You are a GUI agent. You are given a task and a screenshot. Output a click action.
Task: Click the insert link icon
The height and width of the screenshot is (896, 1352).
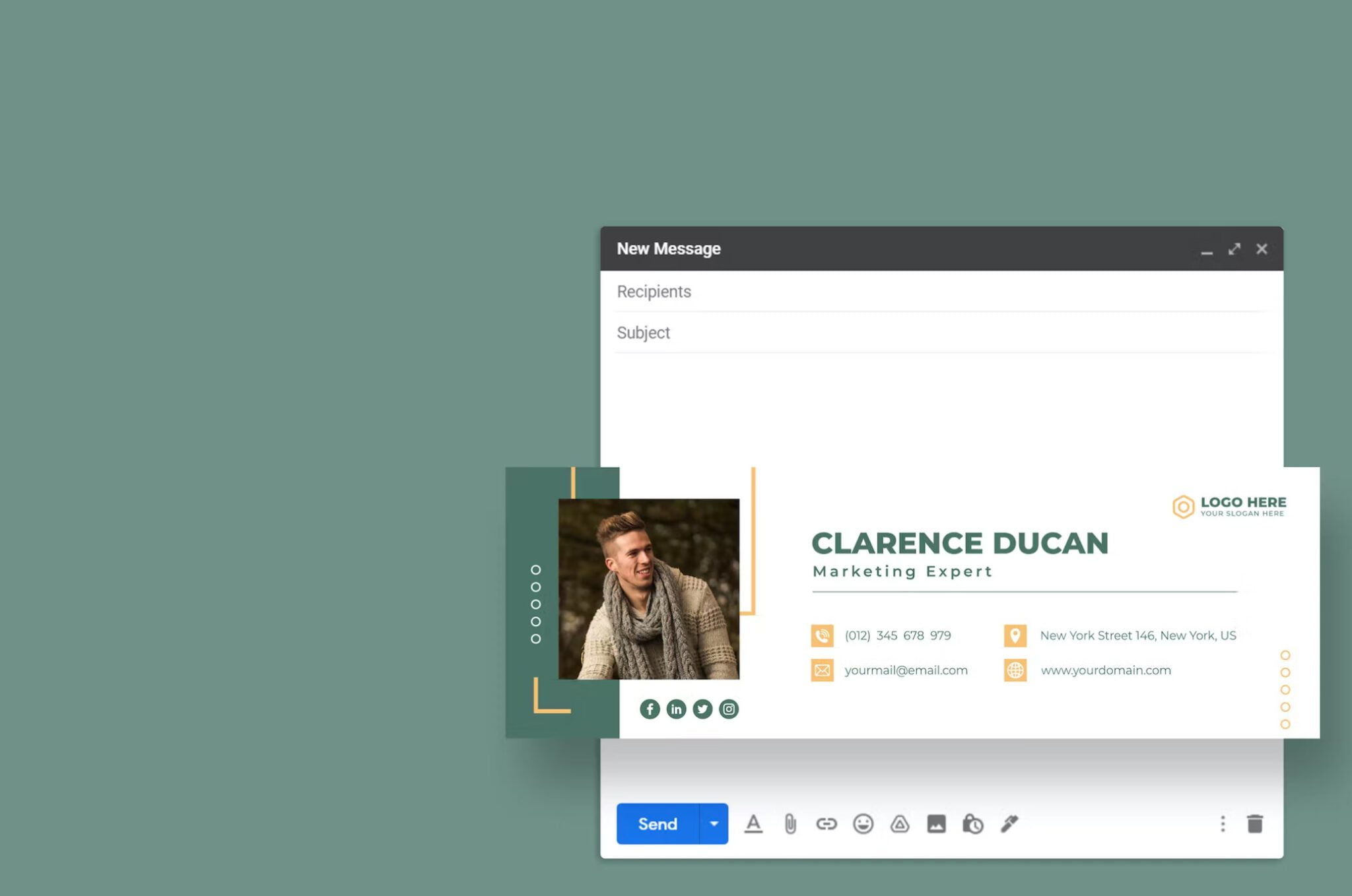827,823
